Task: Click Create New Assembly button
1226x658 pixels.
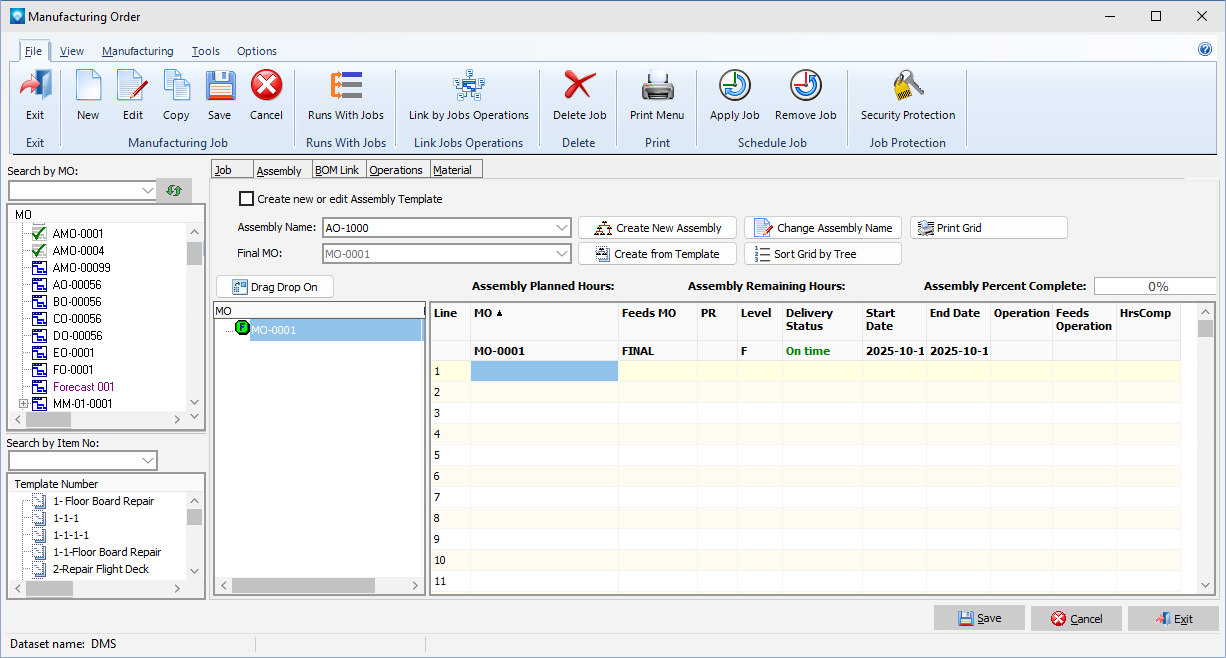Action: click(657, 228)
